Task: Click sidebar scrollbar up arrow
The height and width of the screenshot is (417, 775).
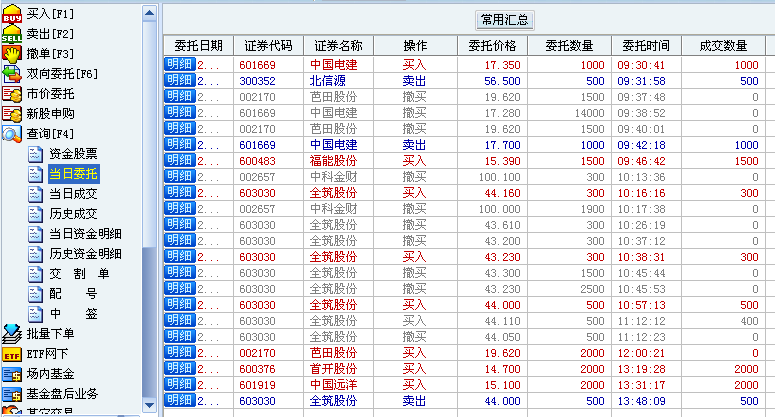Action: point(149,13)
